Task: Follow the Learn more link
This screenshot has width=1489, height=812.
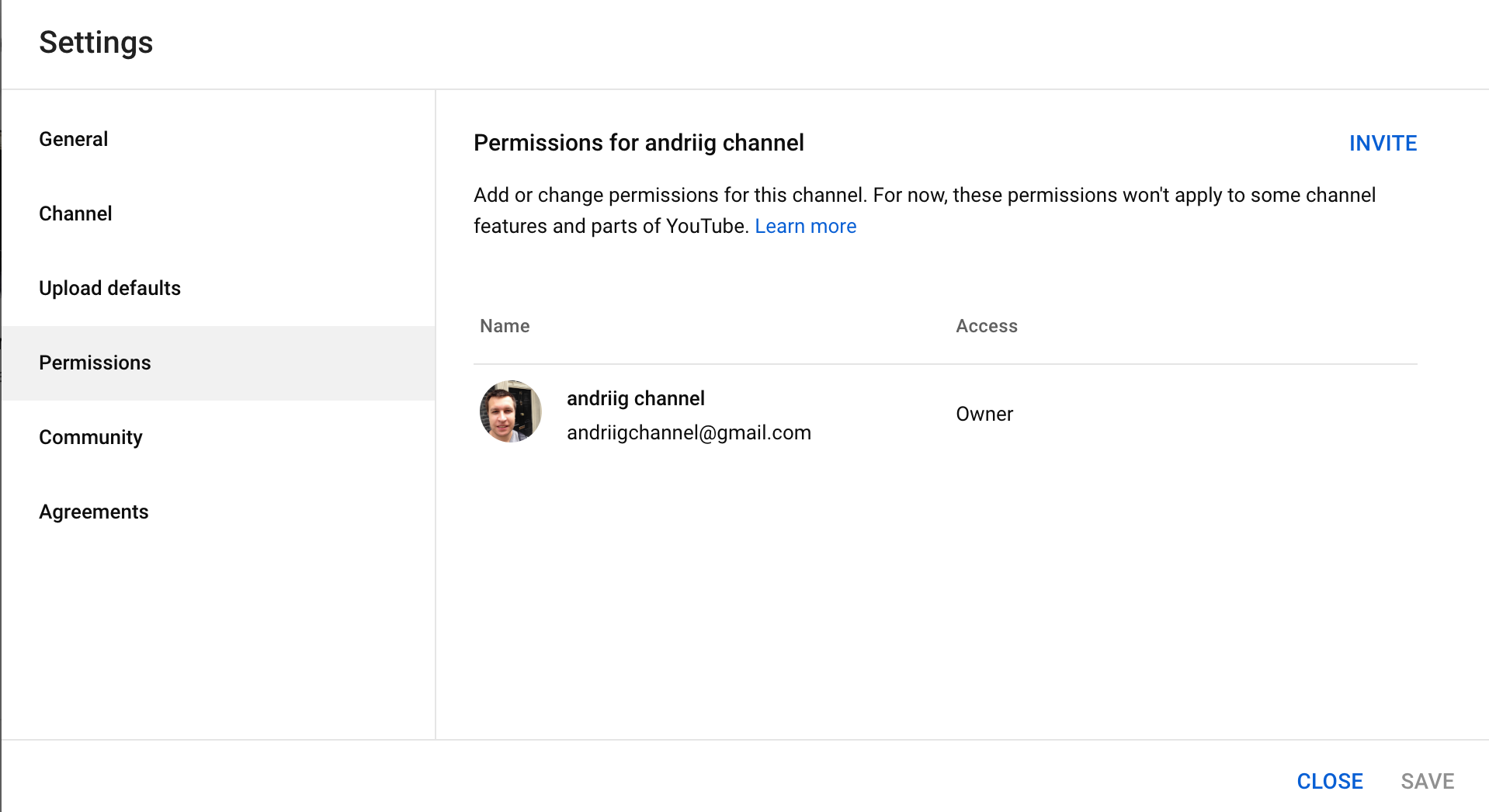Action: tap(805, 227)
